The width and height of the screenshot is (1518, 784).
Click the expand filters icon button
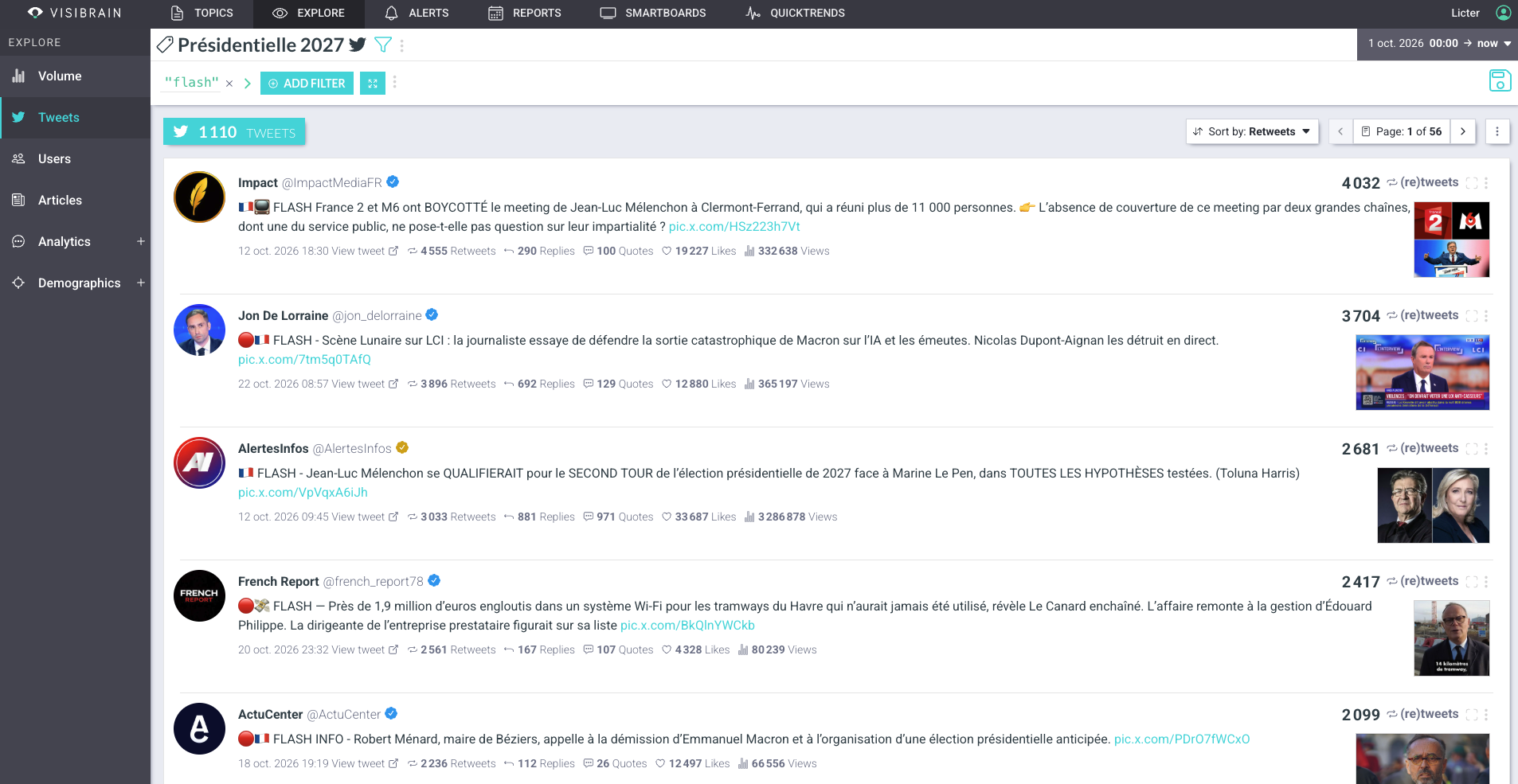[x=373, y=83]
